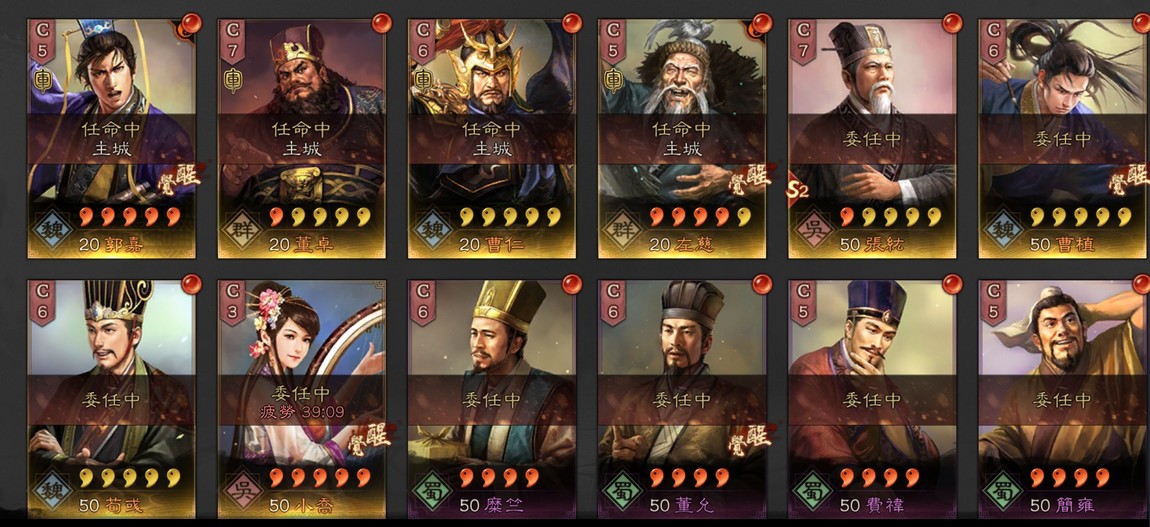Image resolution: width=1150 pixels, height=527 pixels.
Task: Open the 曹仁 general card
Action: (x=491, y=139)
